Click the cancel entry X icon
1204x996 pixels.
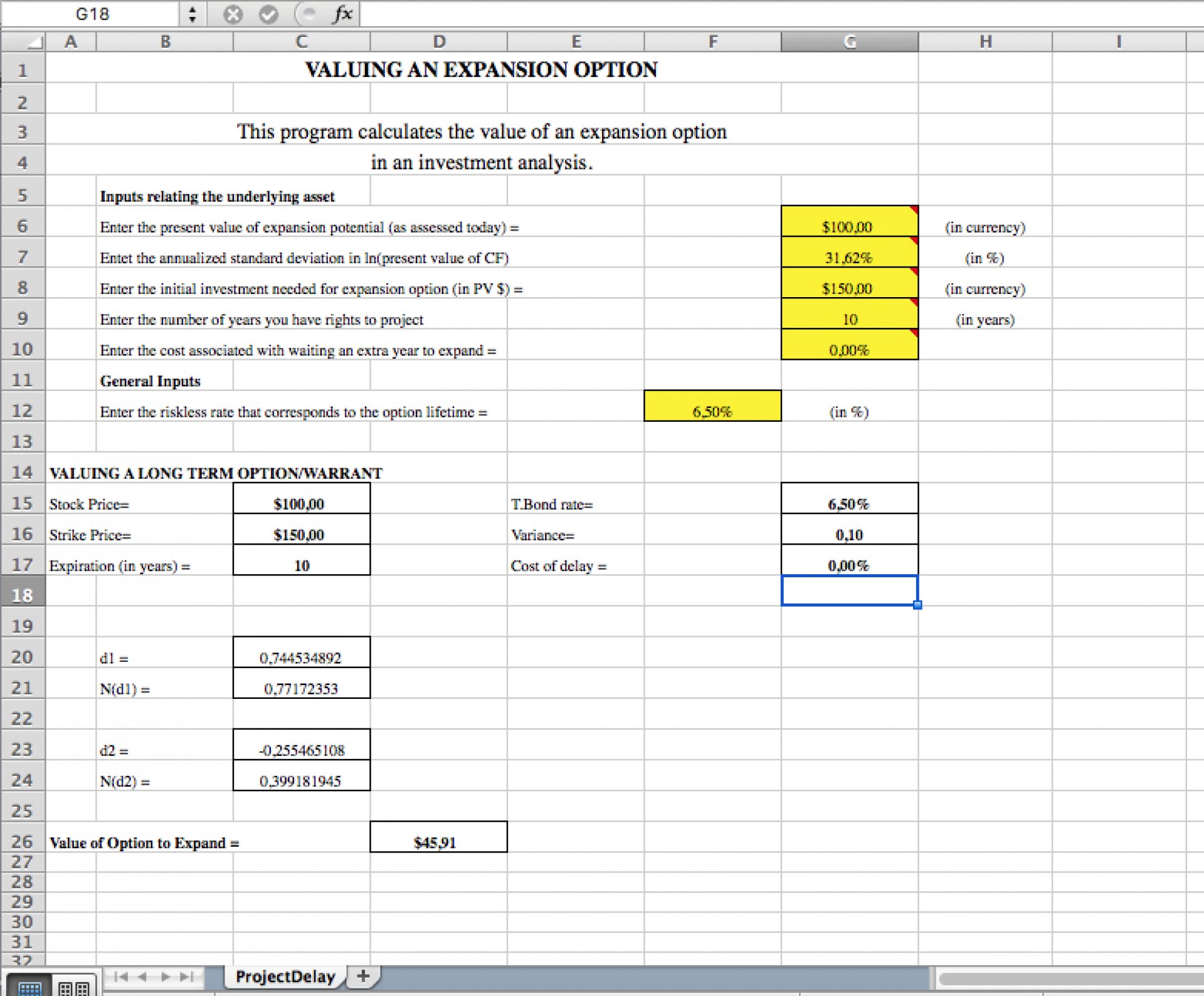tap(233, 14)
